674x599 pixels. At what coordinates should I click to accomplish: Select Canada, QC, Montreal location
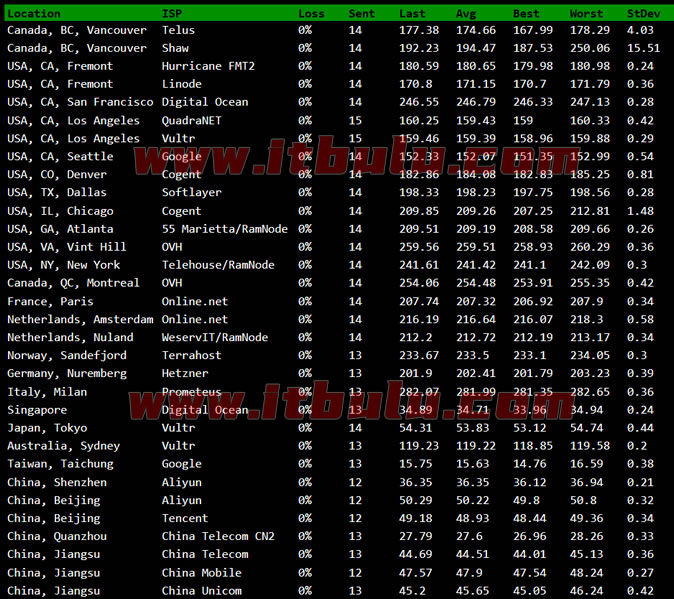tap(74, 283)
